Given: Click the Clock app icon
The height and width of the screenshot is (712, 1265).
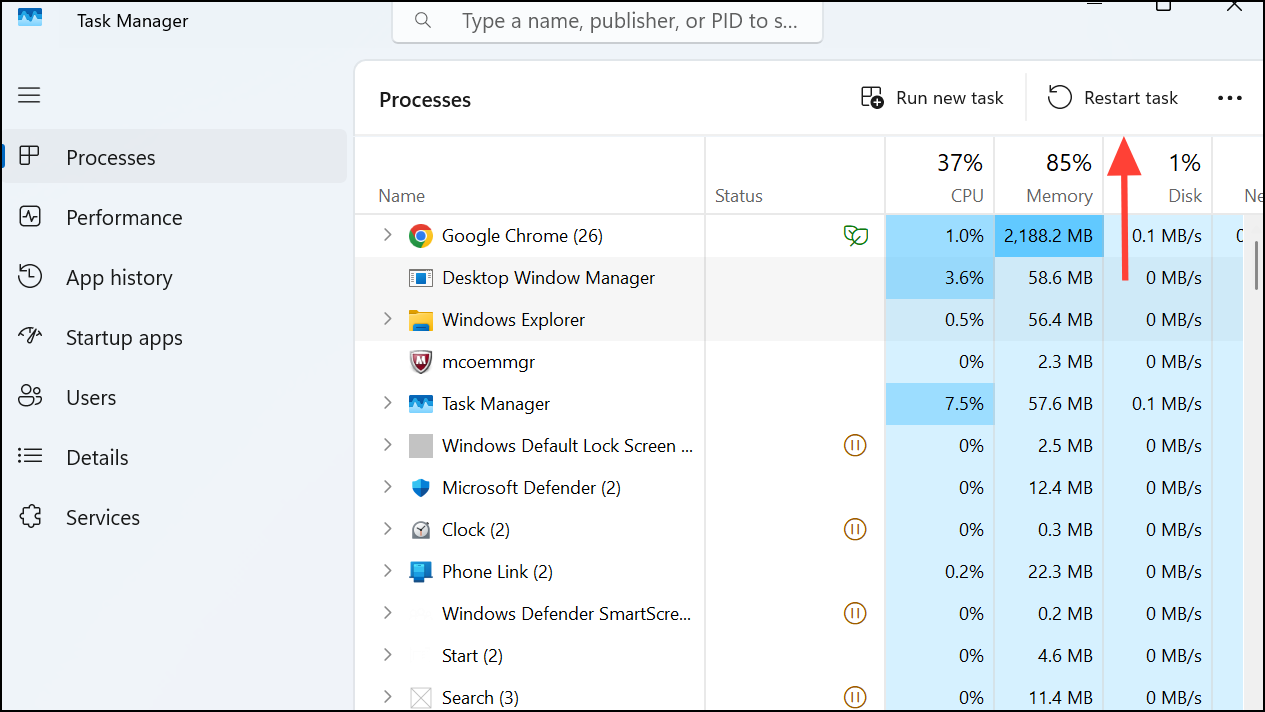Looking at the screenshot, I should point(420,530).
